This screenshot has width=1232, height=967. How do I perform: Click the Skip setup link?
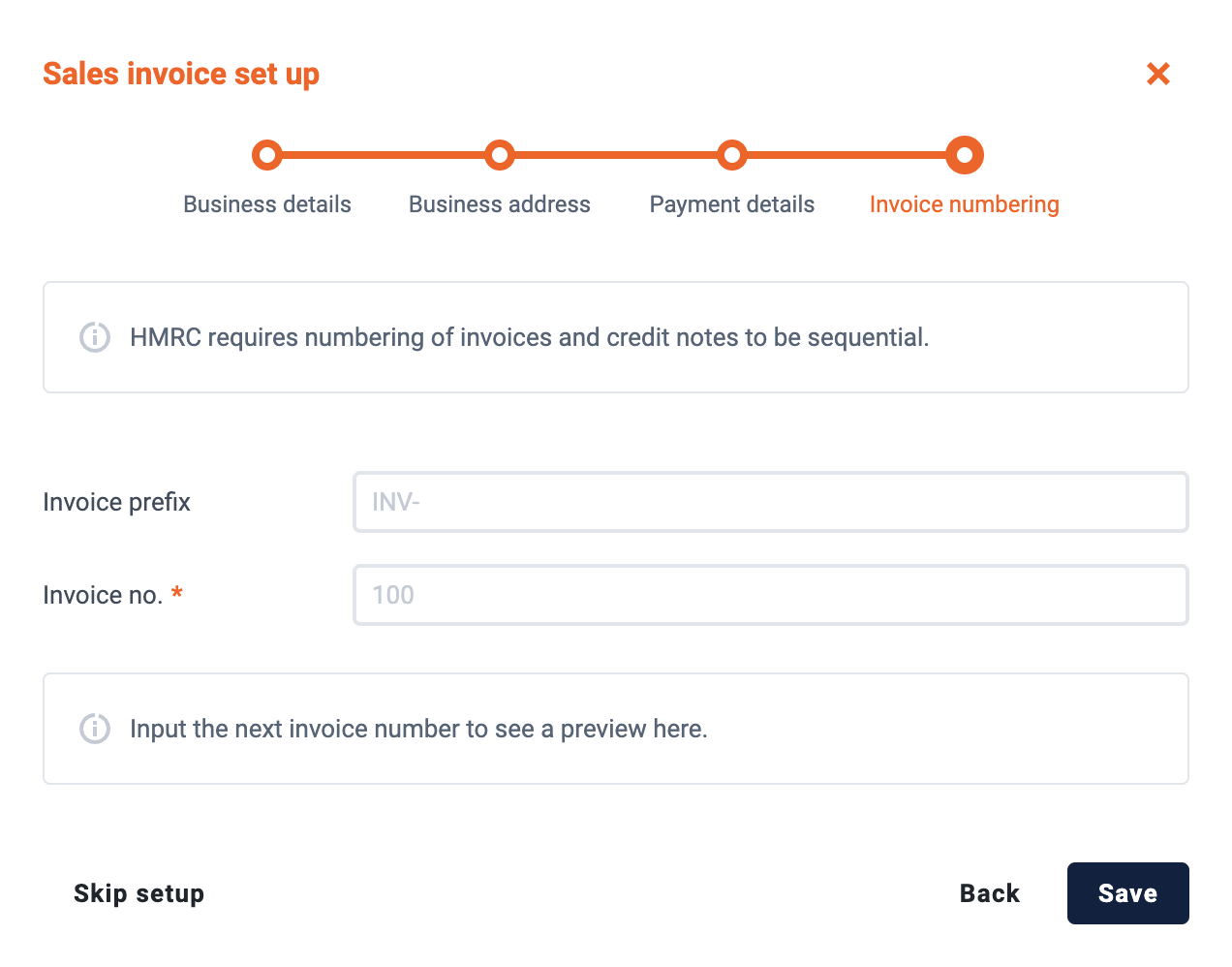[x=139, y=893]
